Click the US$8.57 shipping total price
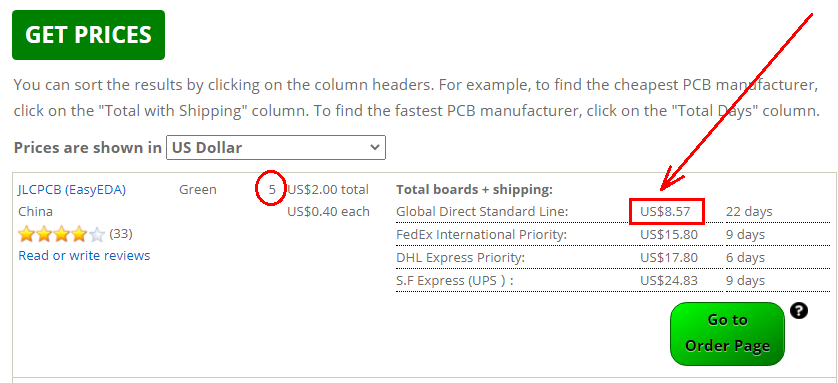The height and width of the screenshot is (383, 838). (x=665, y=212)
